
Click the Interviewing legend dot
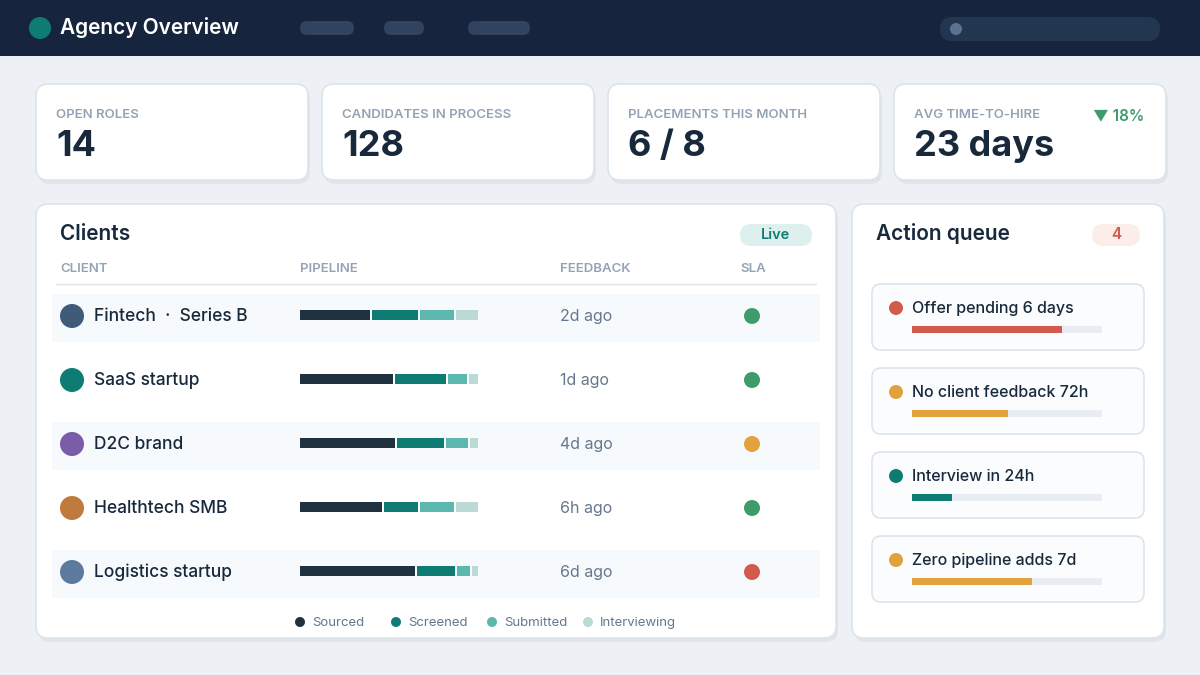(x=588, y=622)
